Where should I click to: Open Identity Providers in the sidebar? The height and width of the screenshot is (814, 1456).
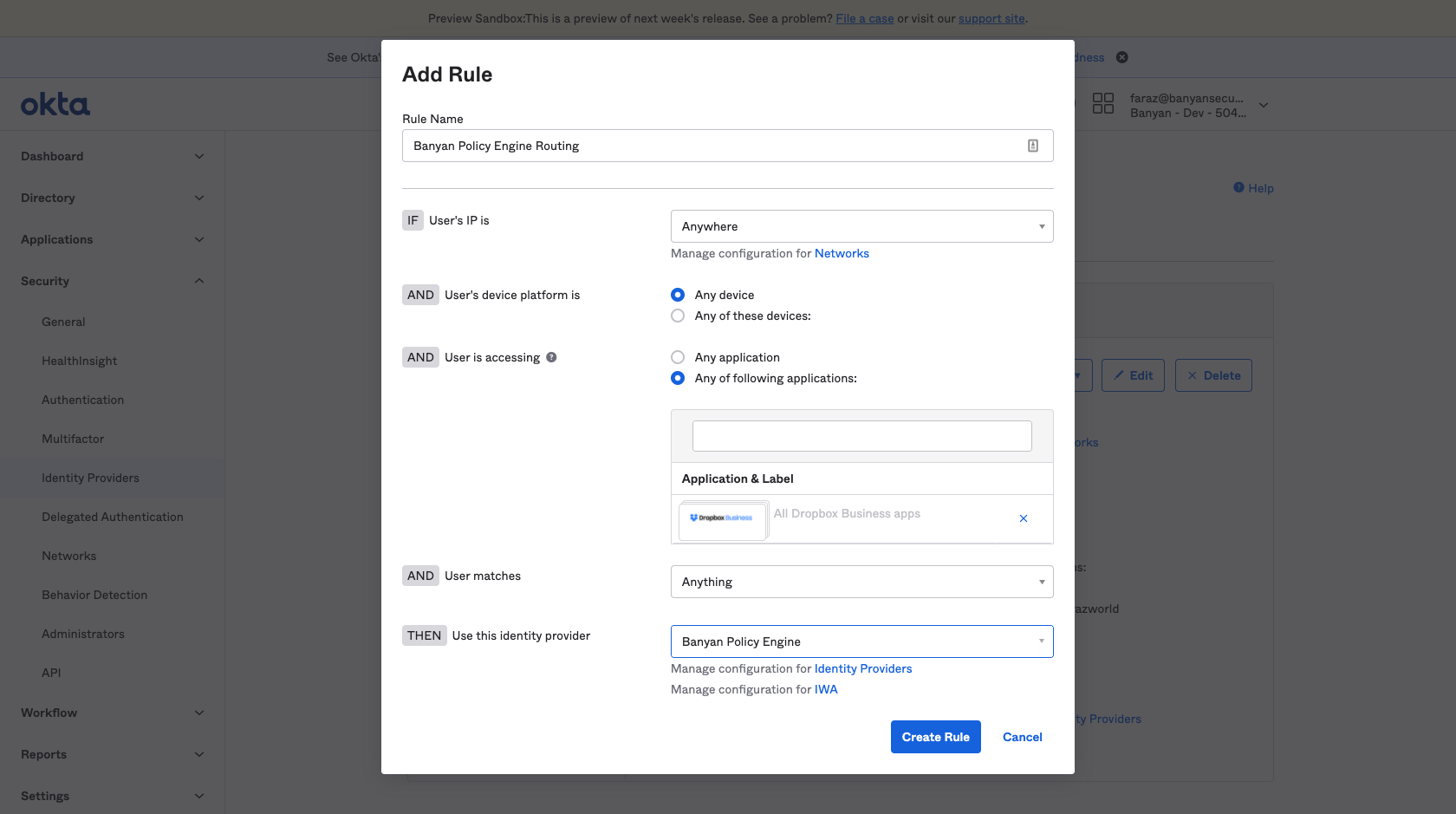pos(90,478)
